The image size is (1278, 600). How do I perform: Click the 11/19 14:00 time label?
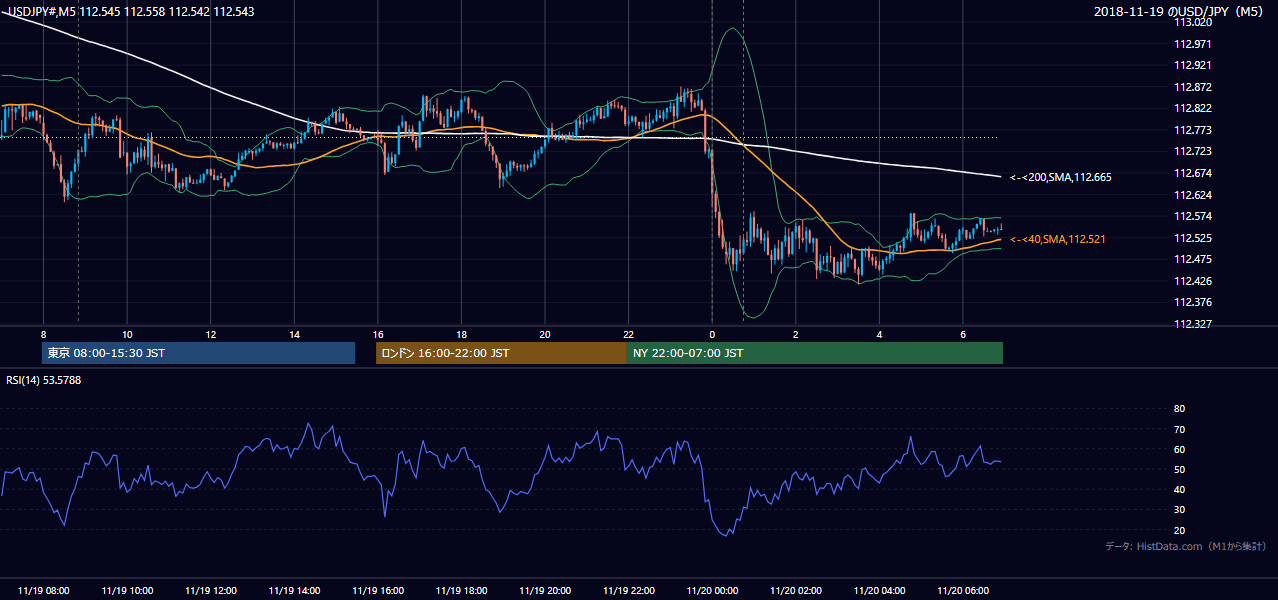click(295, 591)
